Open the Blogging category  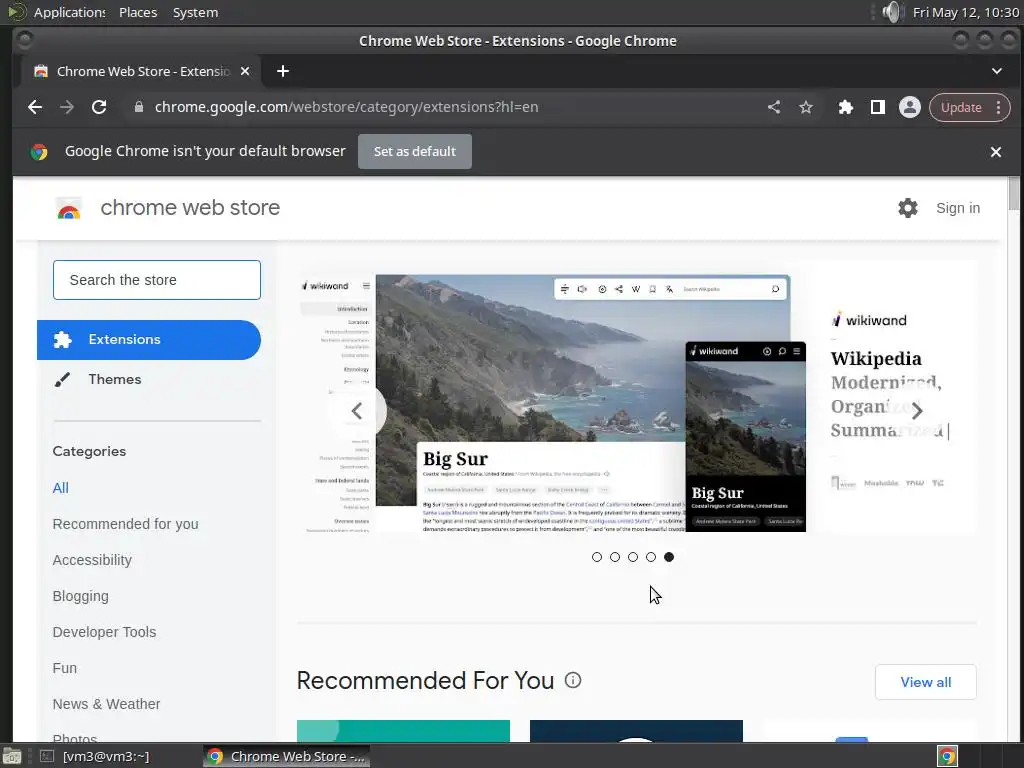80,596
